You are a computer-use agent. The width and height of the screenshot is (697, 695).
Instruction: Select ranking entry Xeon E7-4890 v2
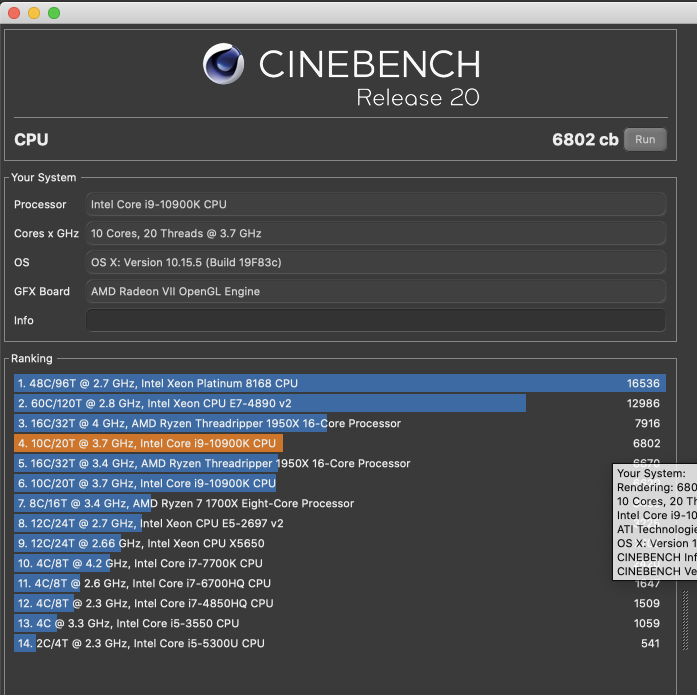pyautogui.click(x=340, y=403)
